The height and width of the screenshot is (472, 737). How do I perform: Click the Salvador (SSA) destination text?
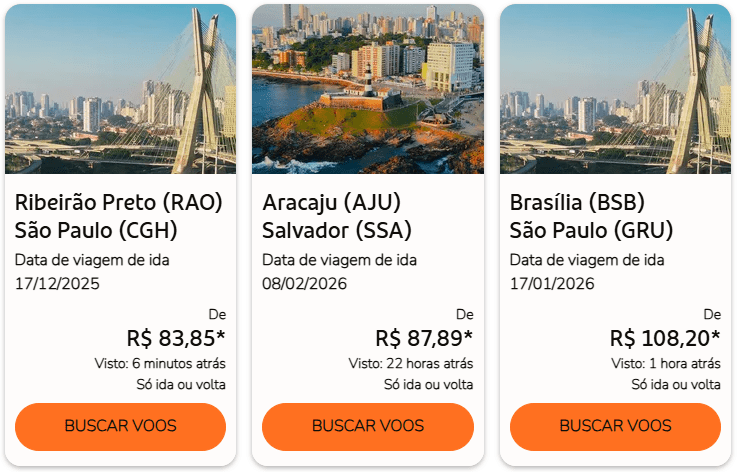(337, 231)
